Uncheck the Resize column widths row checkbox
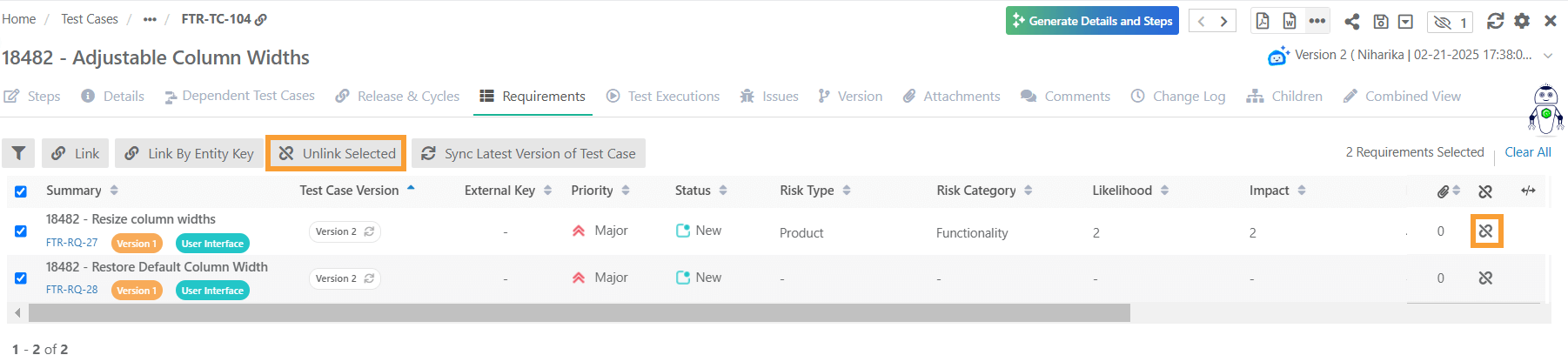This screenshot has width=1568, height=355. pos(21,231)
